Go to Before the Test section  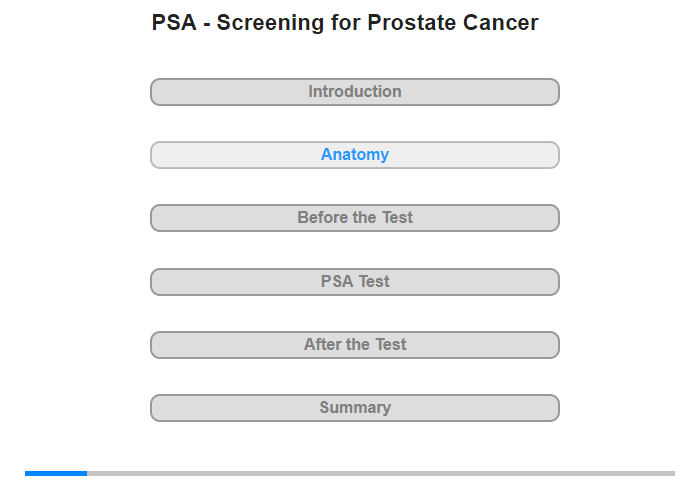click(354, 218)
